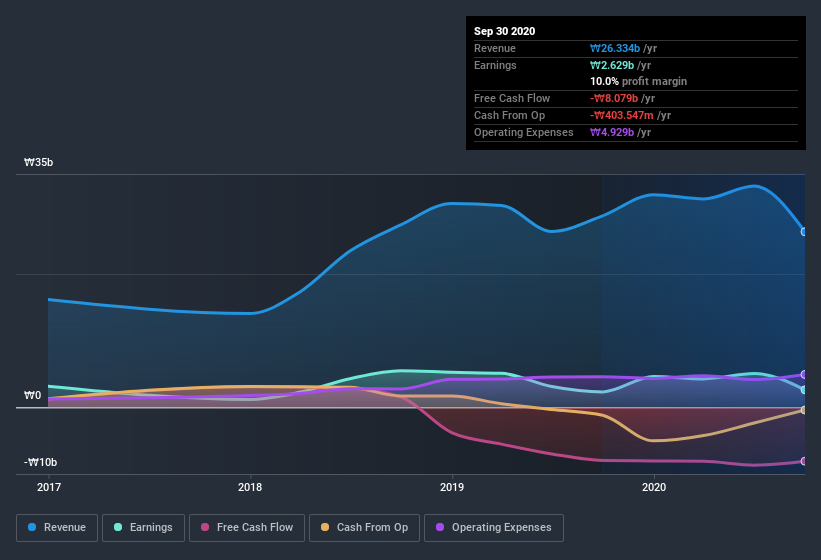The height and width of the screenshot is (560, 821).
Task: Click the -₩8.079b free cash flow value
Action: 614,98
